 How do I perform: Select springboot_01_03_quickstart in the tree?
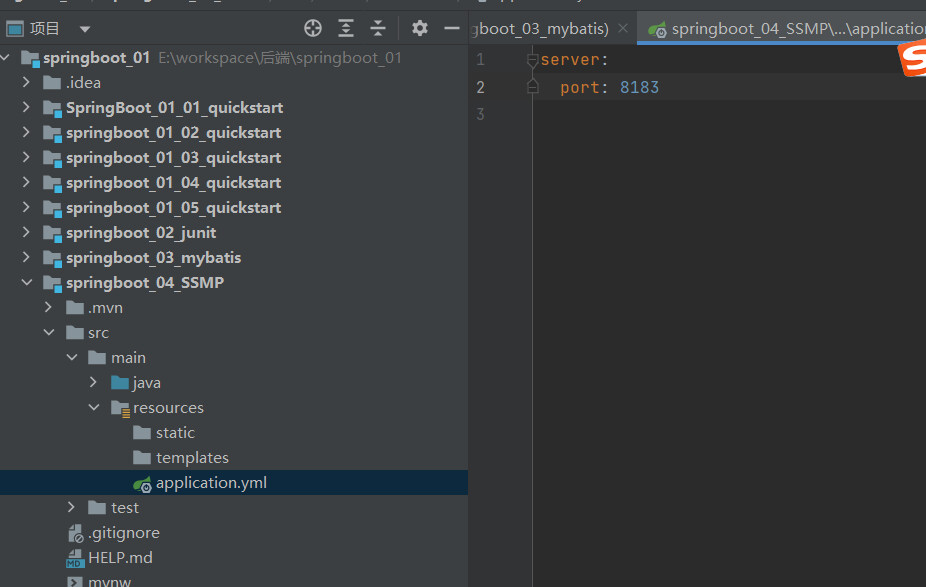173,158
